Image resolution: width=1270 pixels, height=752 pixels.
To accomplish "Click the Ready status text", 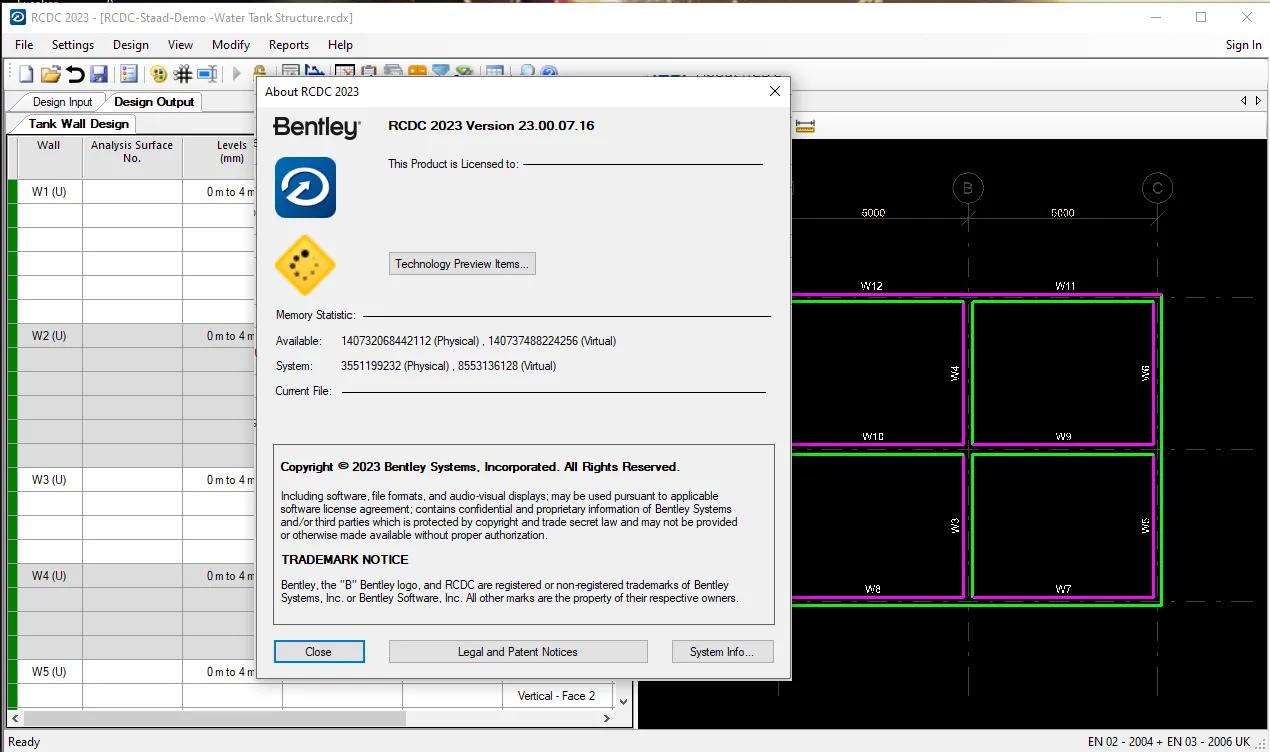I will tap(24, 742).
